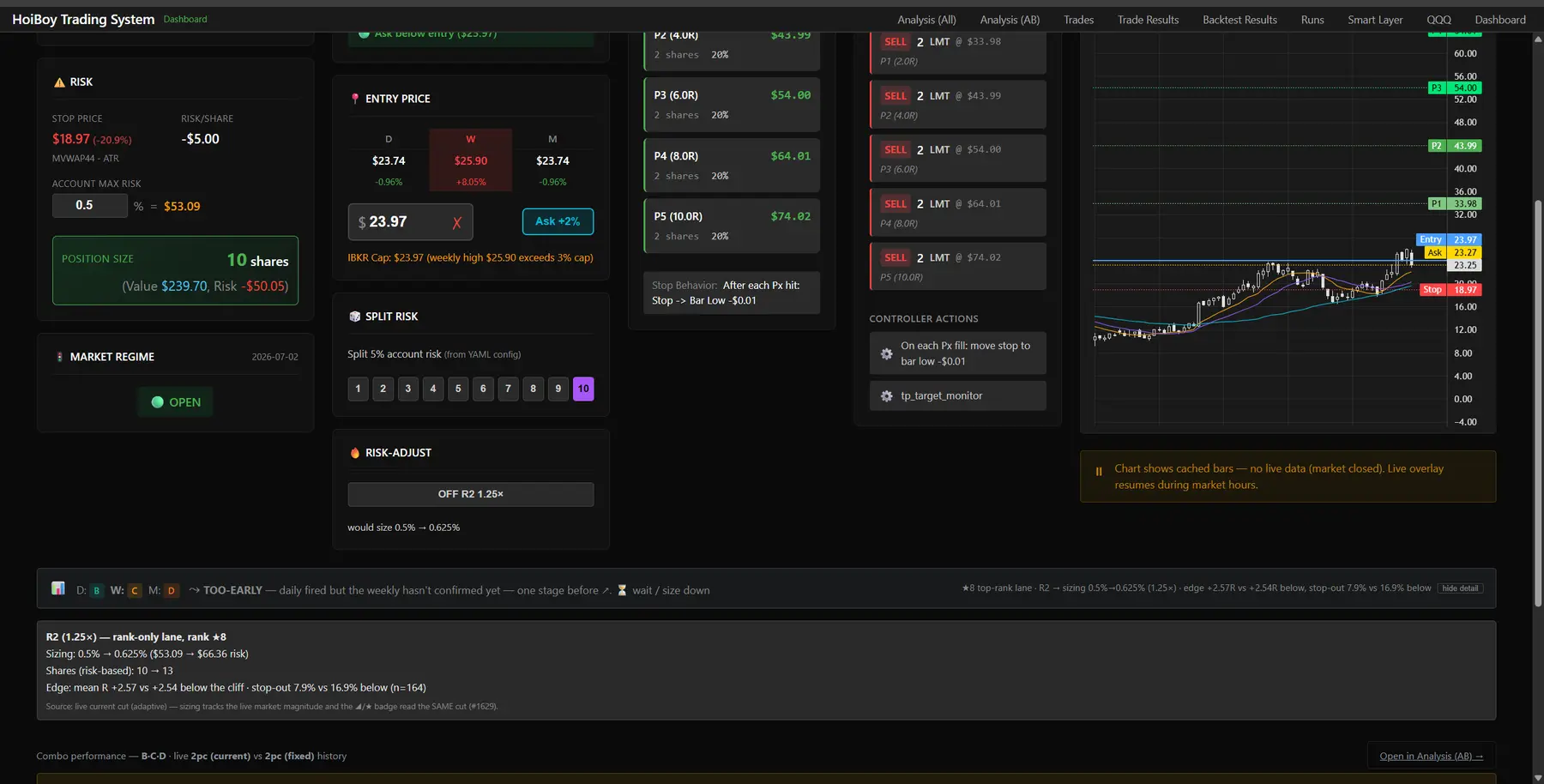The width and height of the screenshot is (1544, 784).
Task: Click the P4 (8.0R) $64.01 target card
Action: click(732, 166)
